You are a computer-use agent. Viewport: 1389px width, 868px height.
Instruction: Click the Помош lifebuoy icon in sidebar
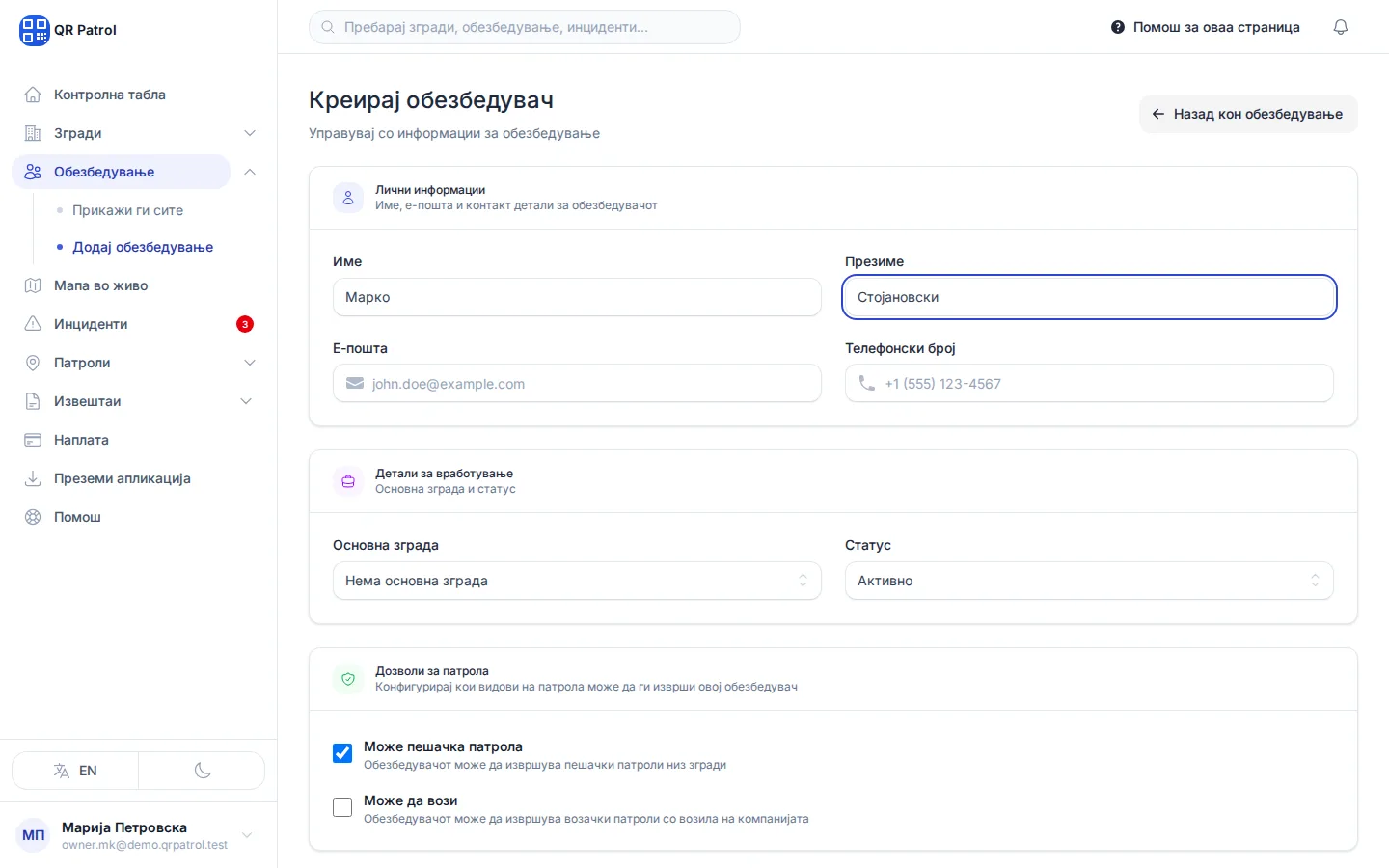33,517
